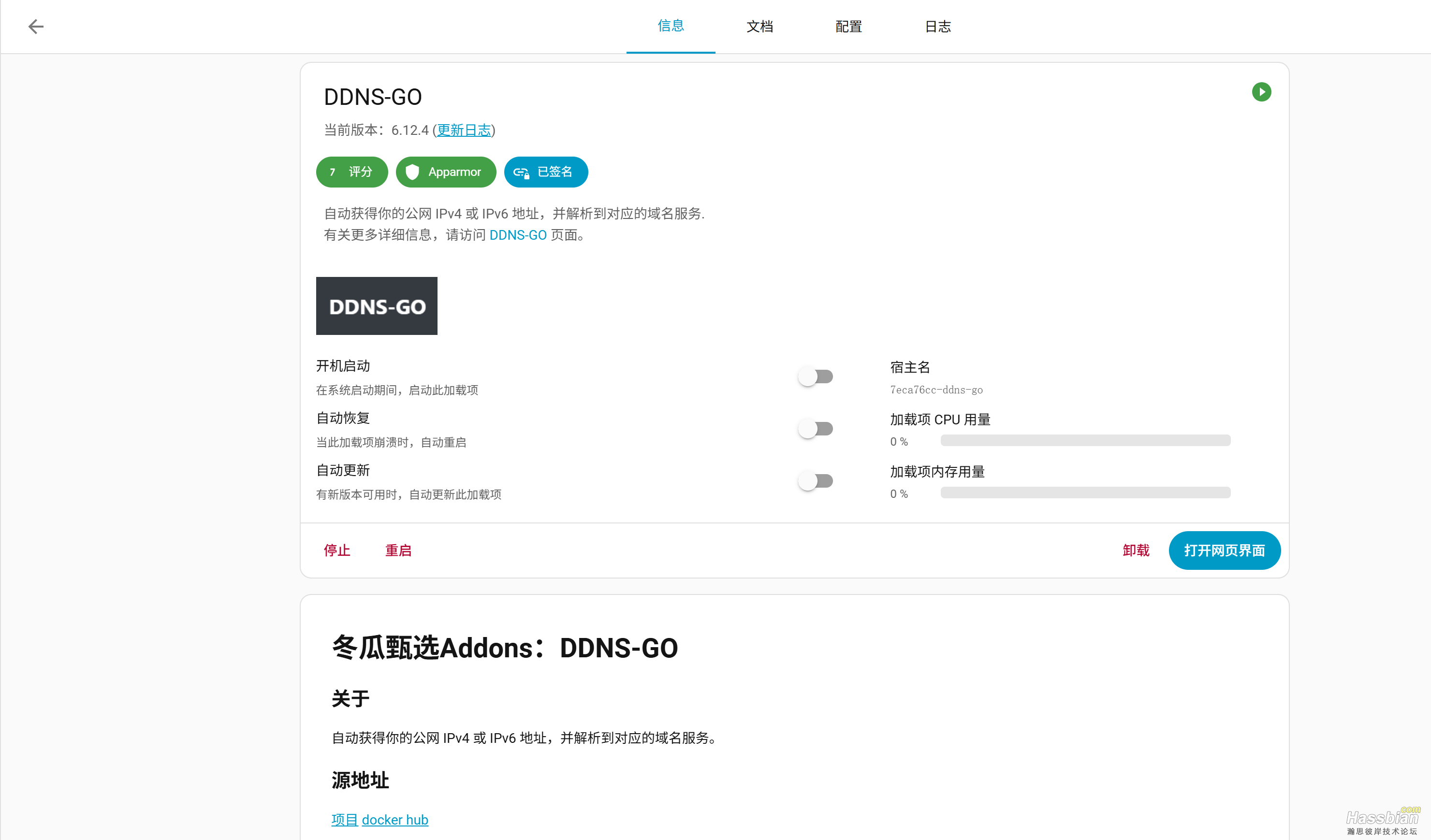Image resolution: width=1431 pixels, height=840 pixels.
Task: Click the 加载项内存用量 progress bar
Action: click(1085, 492)
